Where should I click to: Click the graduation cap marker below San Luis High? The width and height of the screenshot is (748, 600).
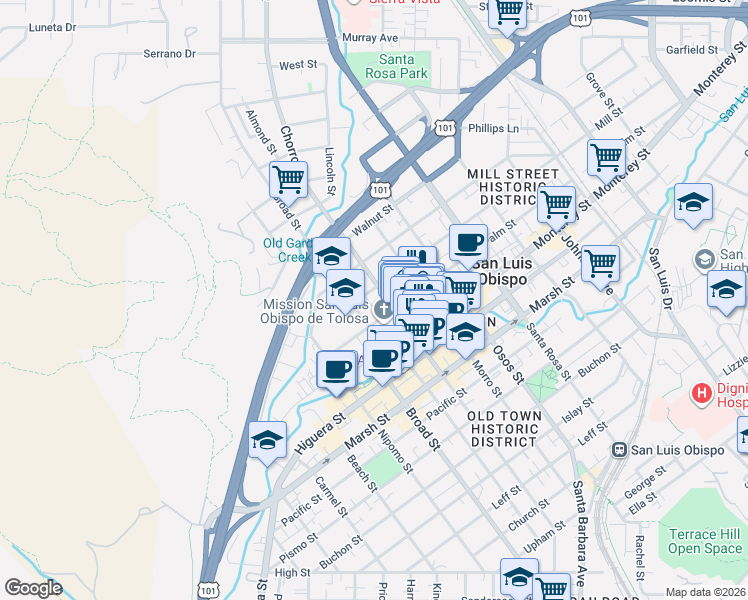pos(726,291)
